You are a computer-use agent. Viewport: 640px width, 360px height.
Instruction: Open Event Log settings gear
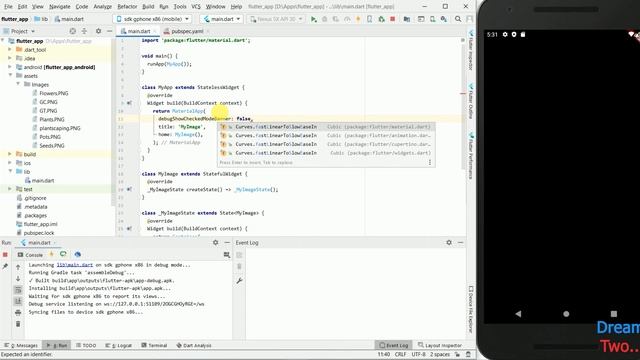(449, 242)
